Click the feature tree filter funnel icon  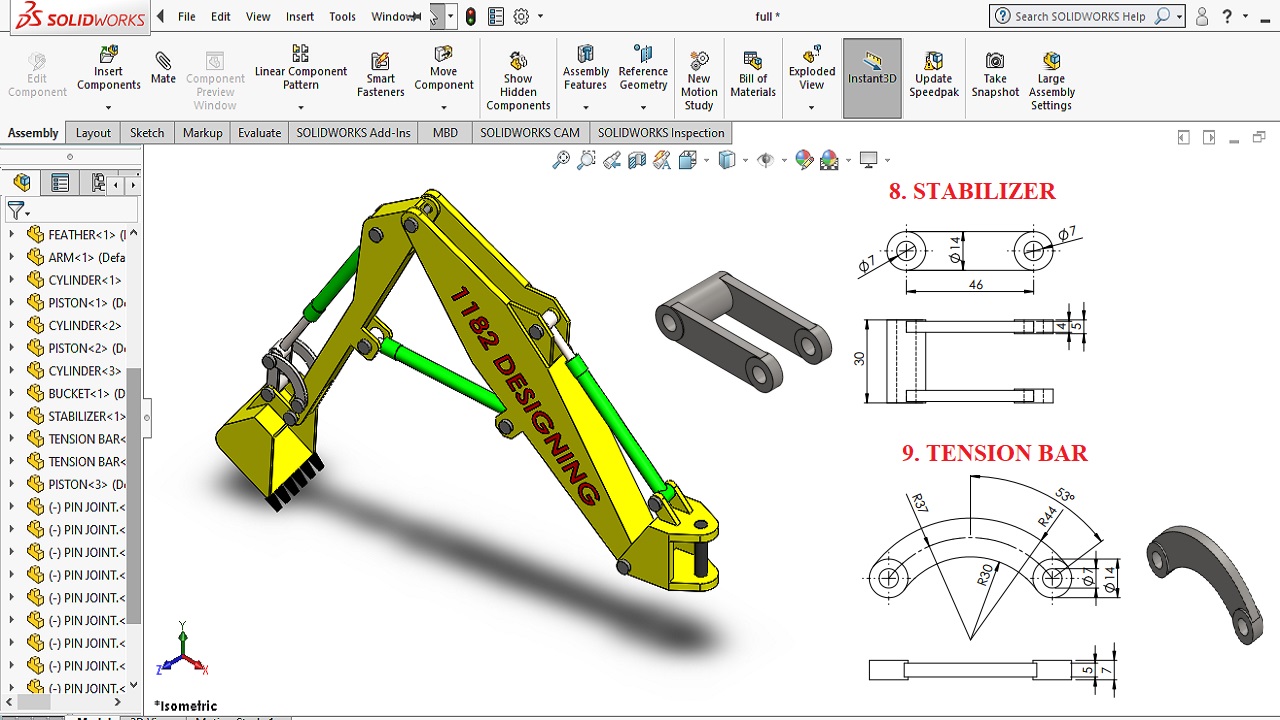pos(15,210)
